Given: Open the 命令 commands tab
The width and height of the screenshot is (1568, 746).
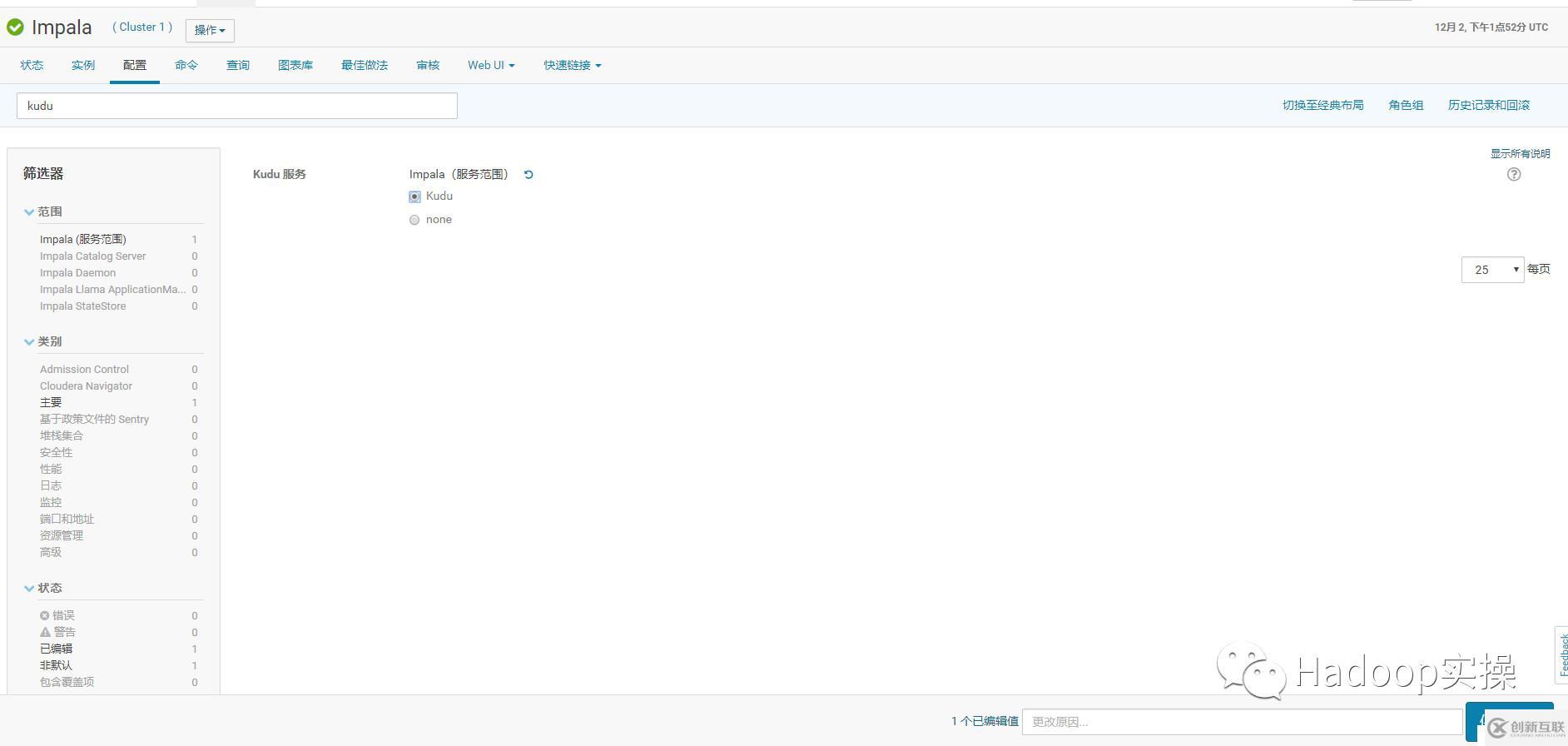Looking at the screenshot, I should tap(186, 65).
